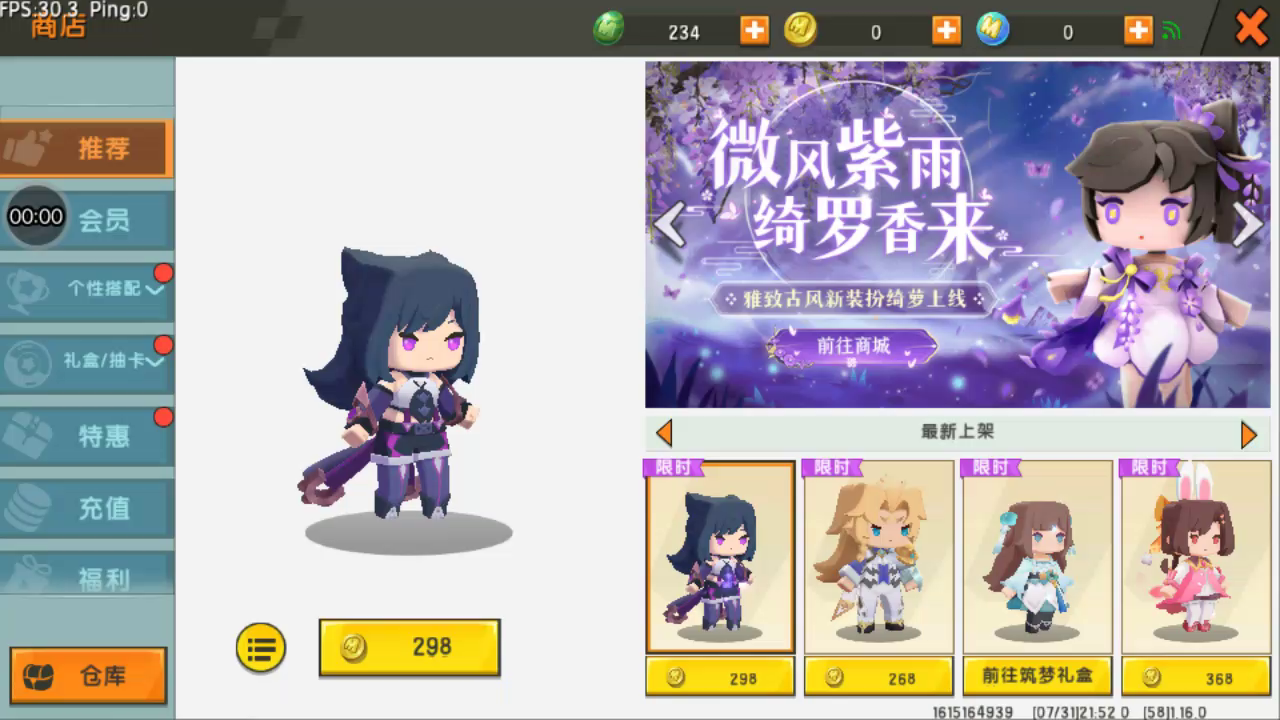1280x720 pixels.
Task: Buy the outfit with the 298 price button
Action: coord(410,647)
